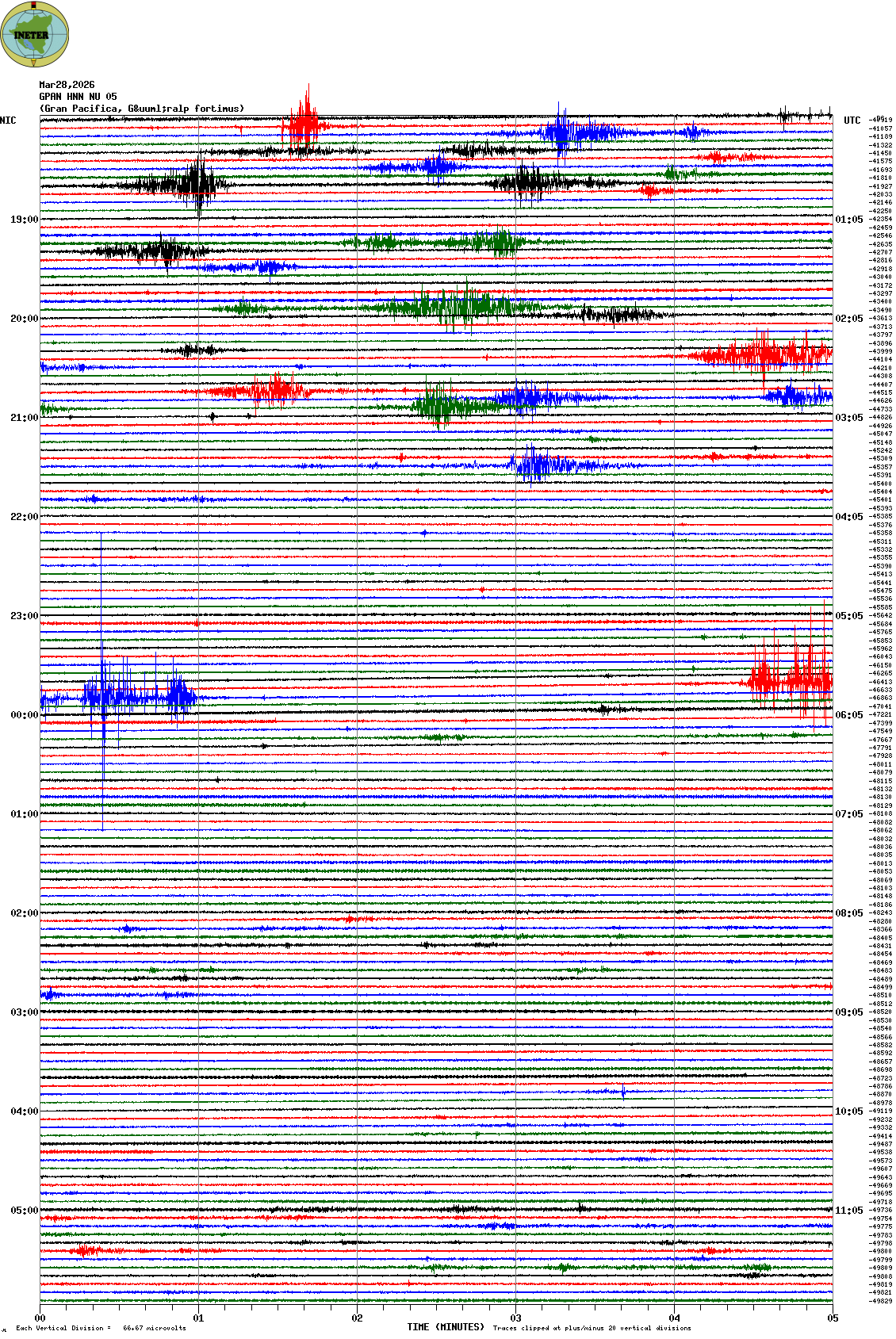Viewport: 896px width, 1339px height.
Task: Select the 19:00 local time marker
Action: click(x=24, y=220)
